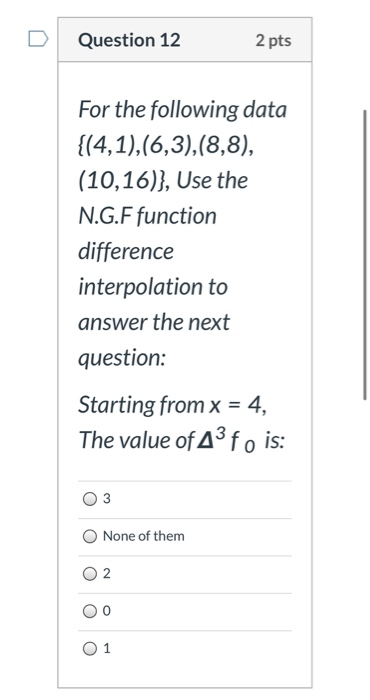
Task: Click the word "difference" in the prompt
Action: point(126,251)
